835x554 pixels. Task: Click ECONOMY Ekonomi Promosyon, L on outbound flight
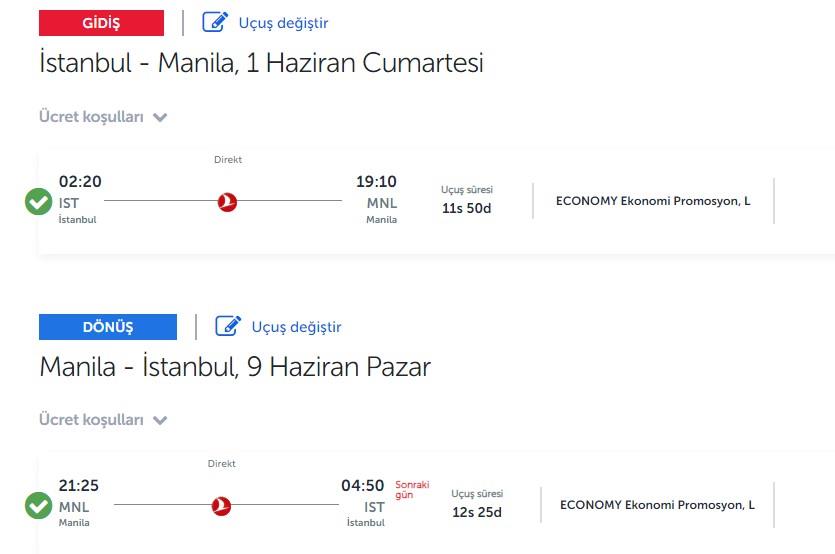[653, 201]
